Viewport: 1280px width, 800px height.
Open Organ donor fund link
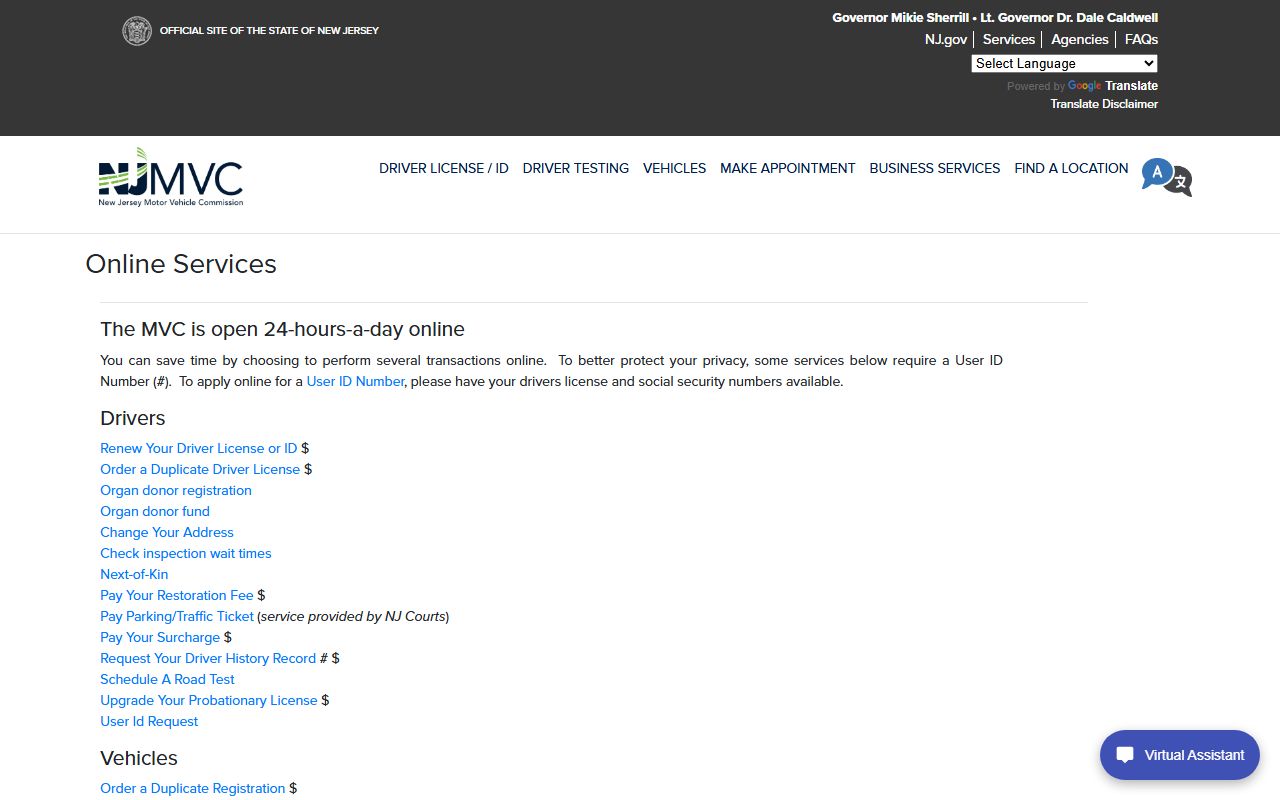tap(155, 511)
